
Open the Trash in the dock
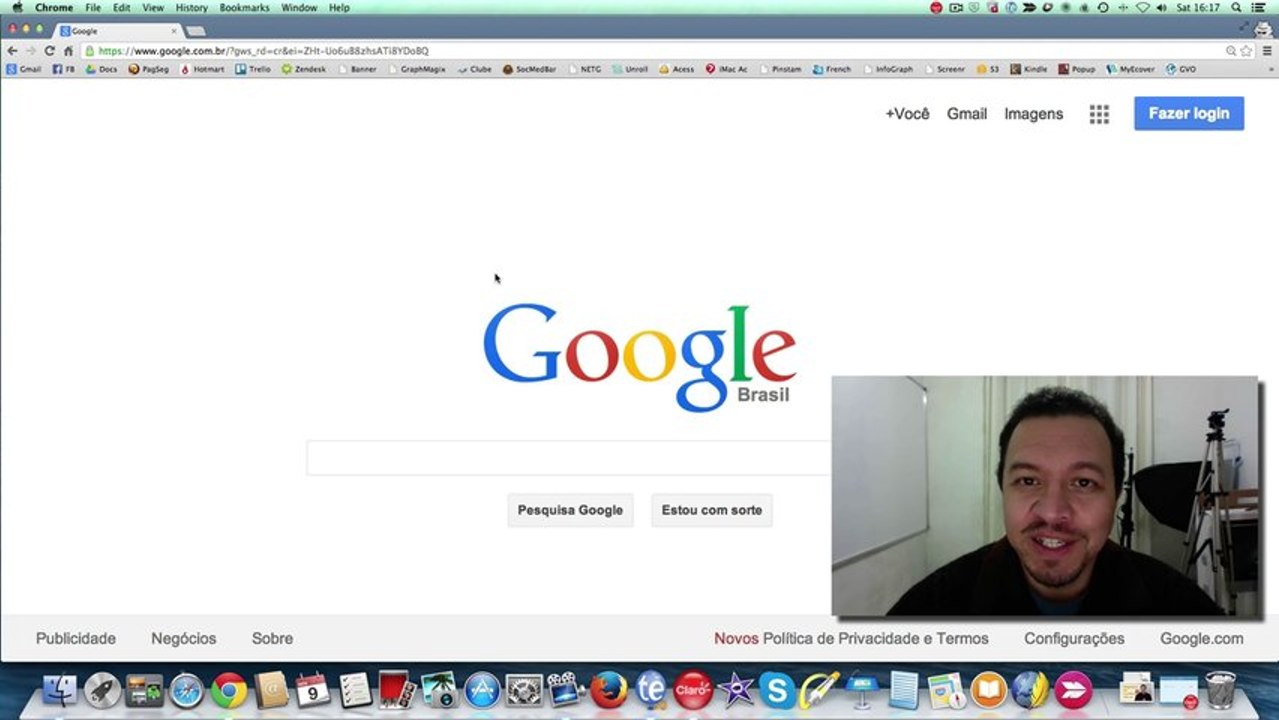1220,690
